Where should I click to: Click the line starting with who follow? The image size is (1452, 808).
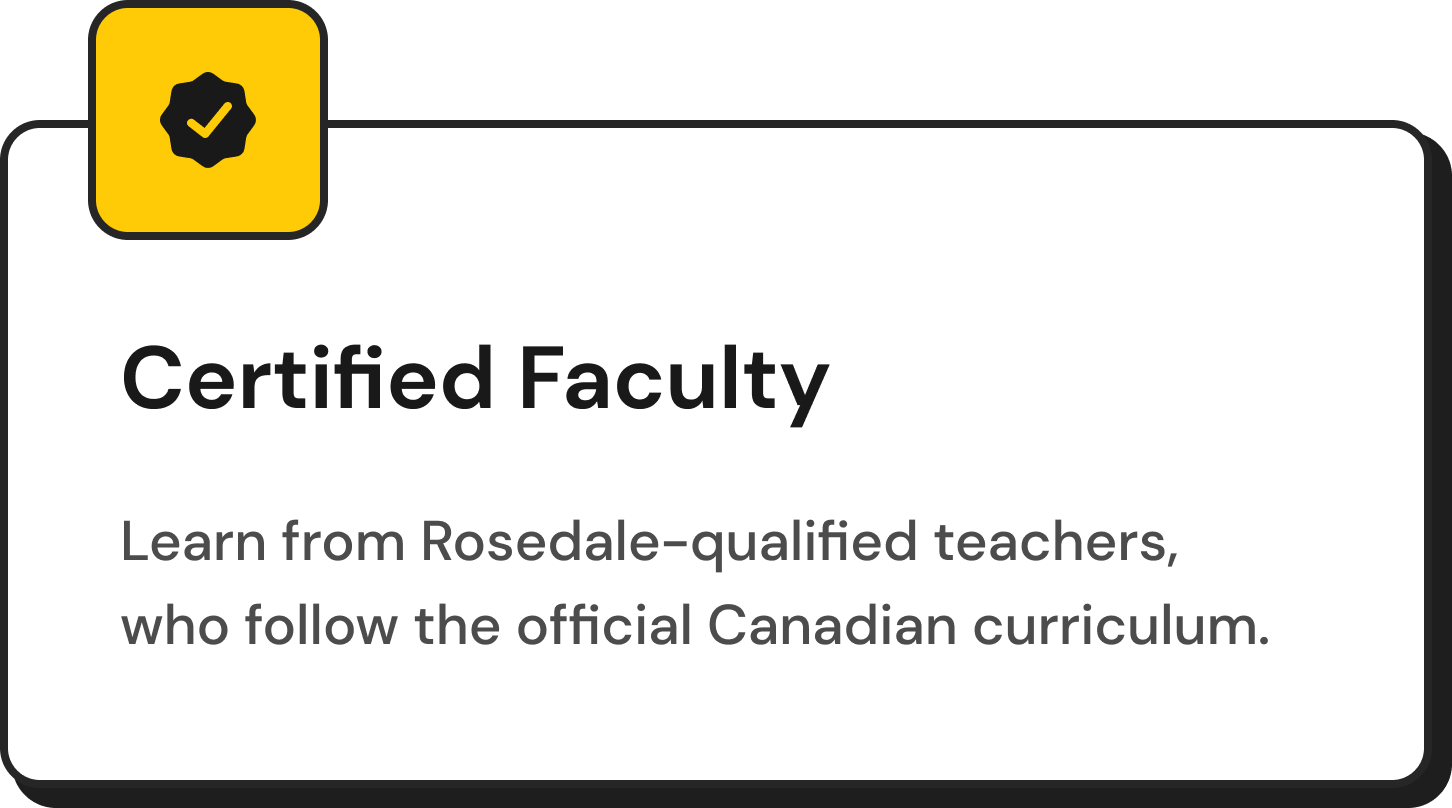click(695, 626)
